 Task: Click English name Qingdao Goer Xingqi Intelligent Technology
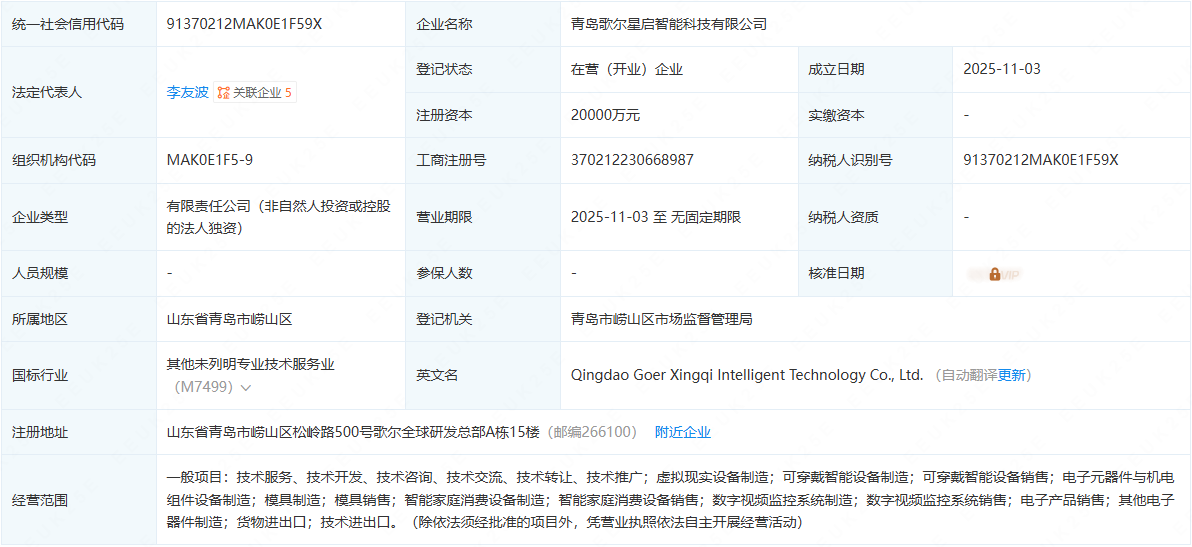[x=747, y=375]
